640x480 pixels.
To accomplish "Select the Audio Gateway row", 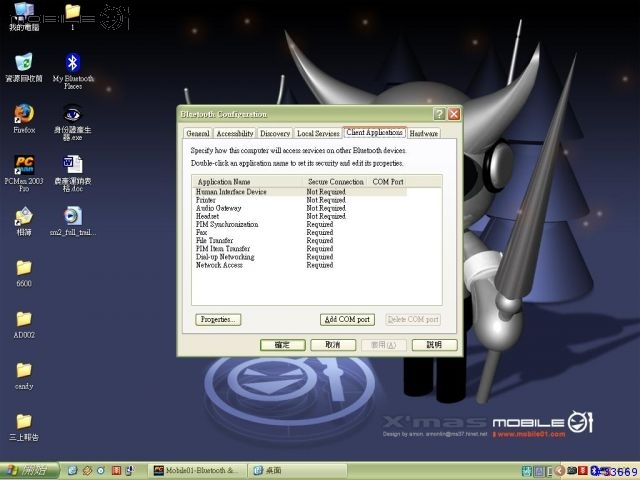I will [x=300, y=208].
